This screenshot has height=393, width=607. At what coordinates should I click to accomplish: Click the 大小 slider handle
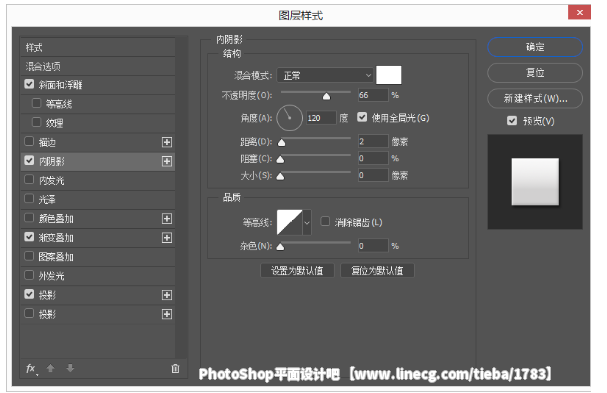coord(281,176)
